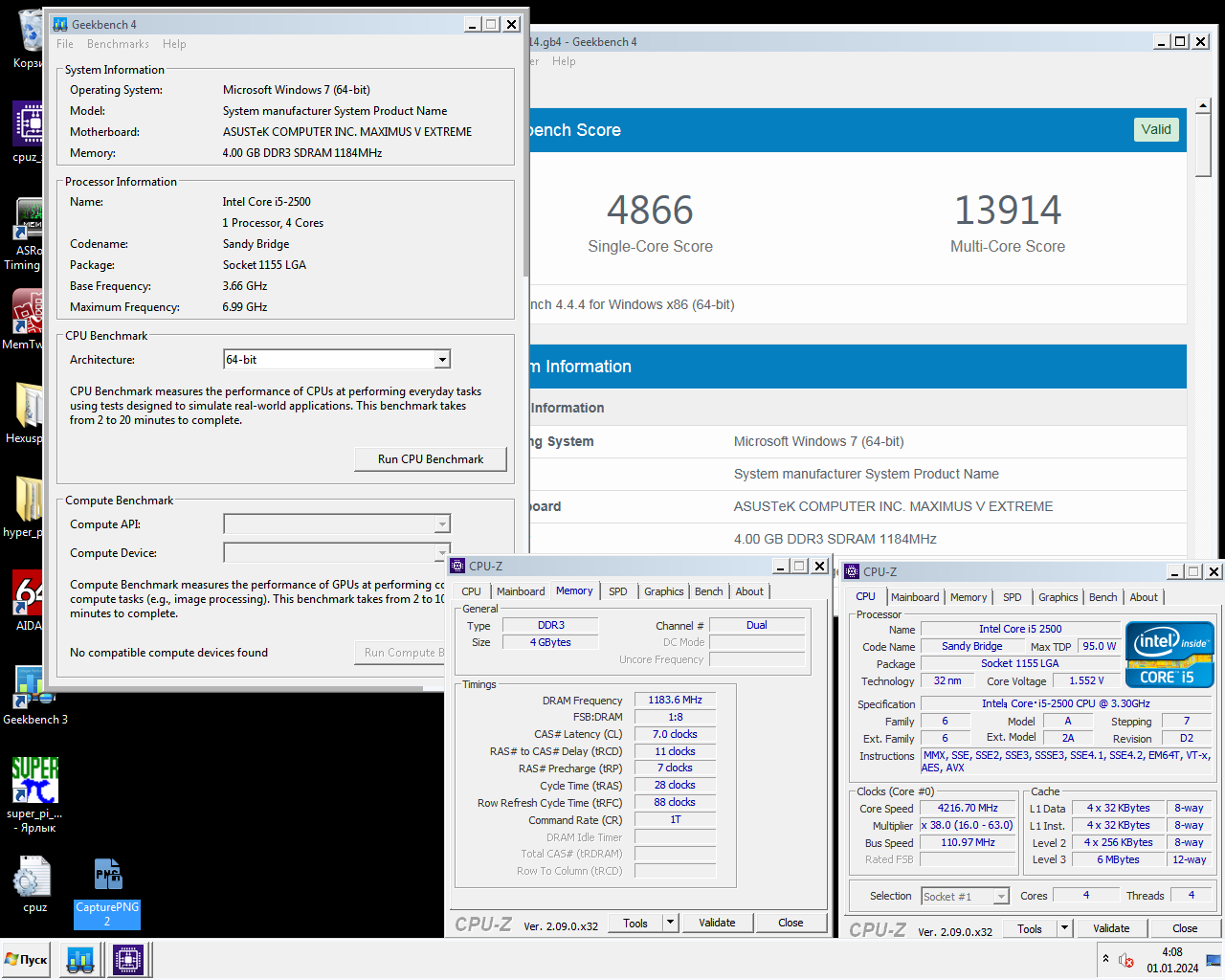Open Memory tab in the CPU CPU-Z window

(969, 597)
